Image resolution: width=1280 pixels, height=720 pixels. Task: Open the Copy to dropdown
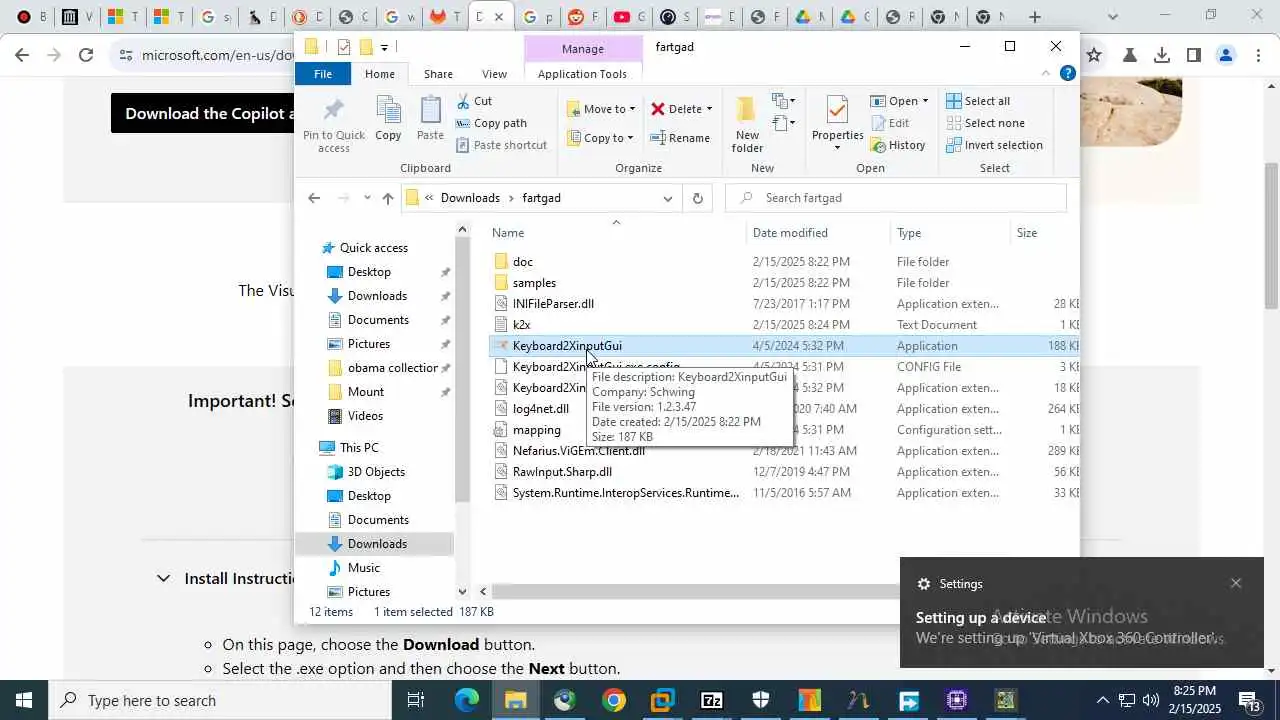(600, 138)
